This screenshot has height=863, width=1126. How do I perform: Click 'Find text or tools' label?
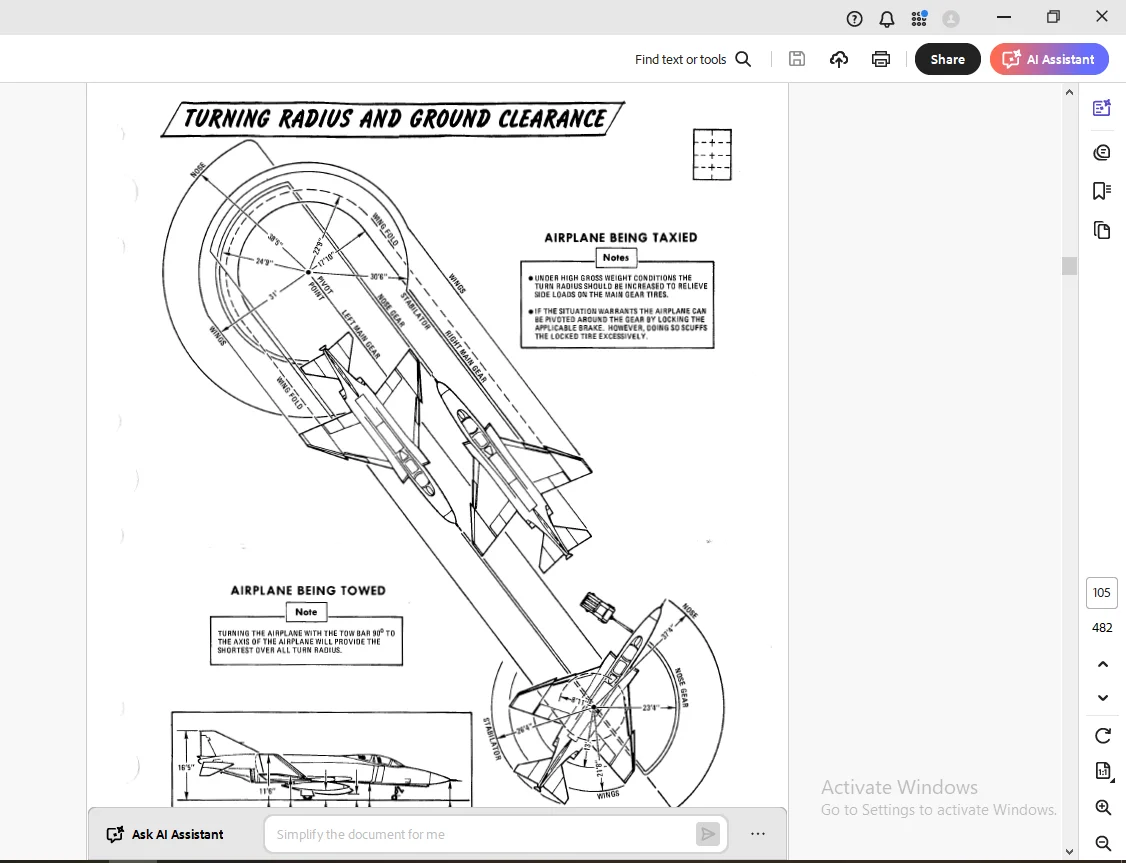point(680,60)
